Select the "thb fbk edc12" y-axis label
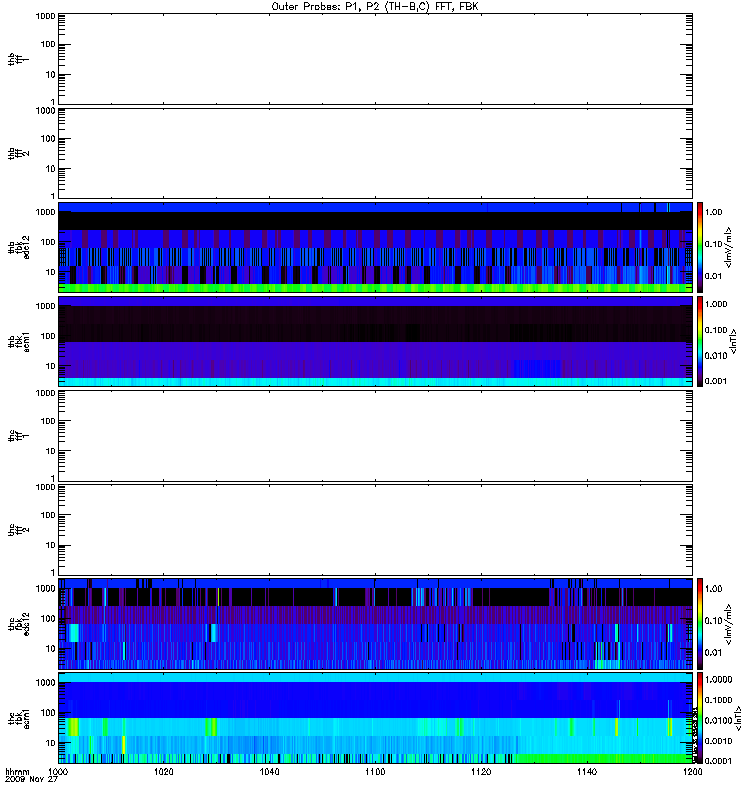This screenshot has height=800, width=750. [x=19, y=247]
